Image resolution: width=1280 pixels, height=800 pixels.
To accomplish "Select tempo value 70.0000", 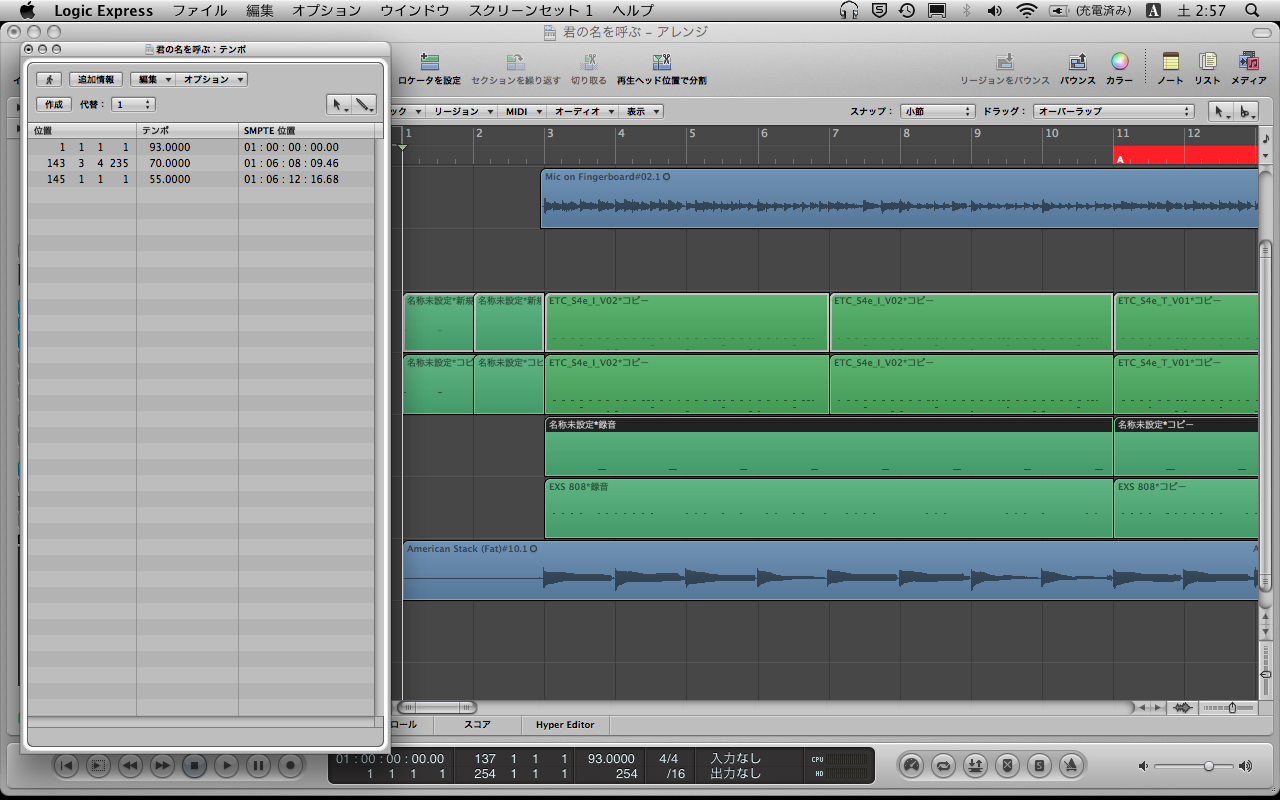I will coord(169,163).
